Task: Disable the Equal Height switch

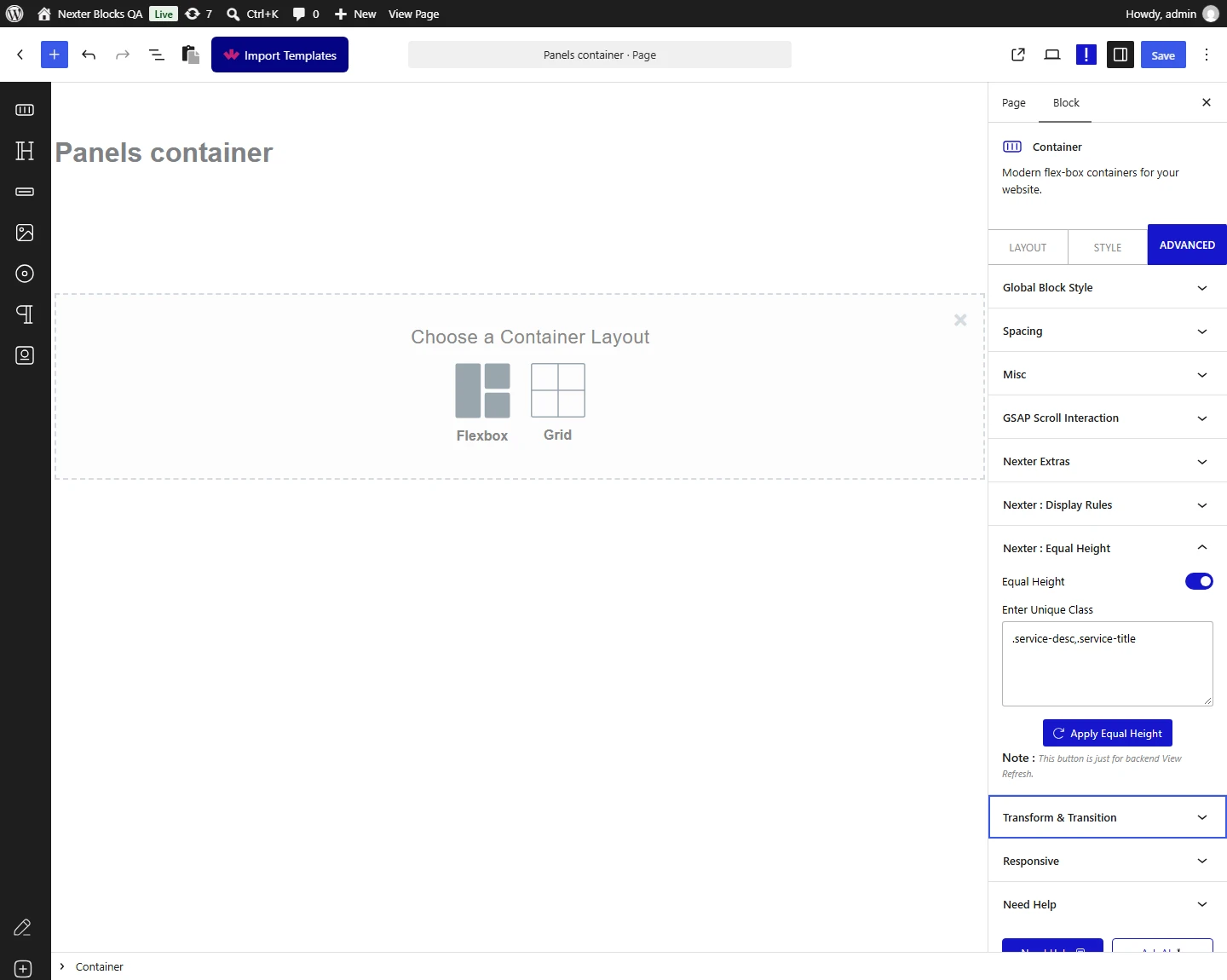Action: click(1199, 581)
